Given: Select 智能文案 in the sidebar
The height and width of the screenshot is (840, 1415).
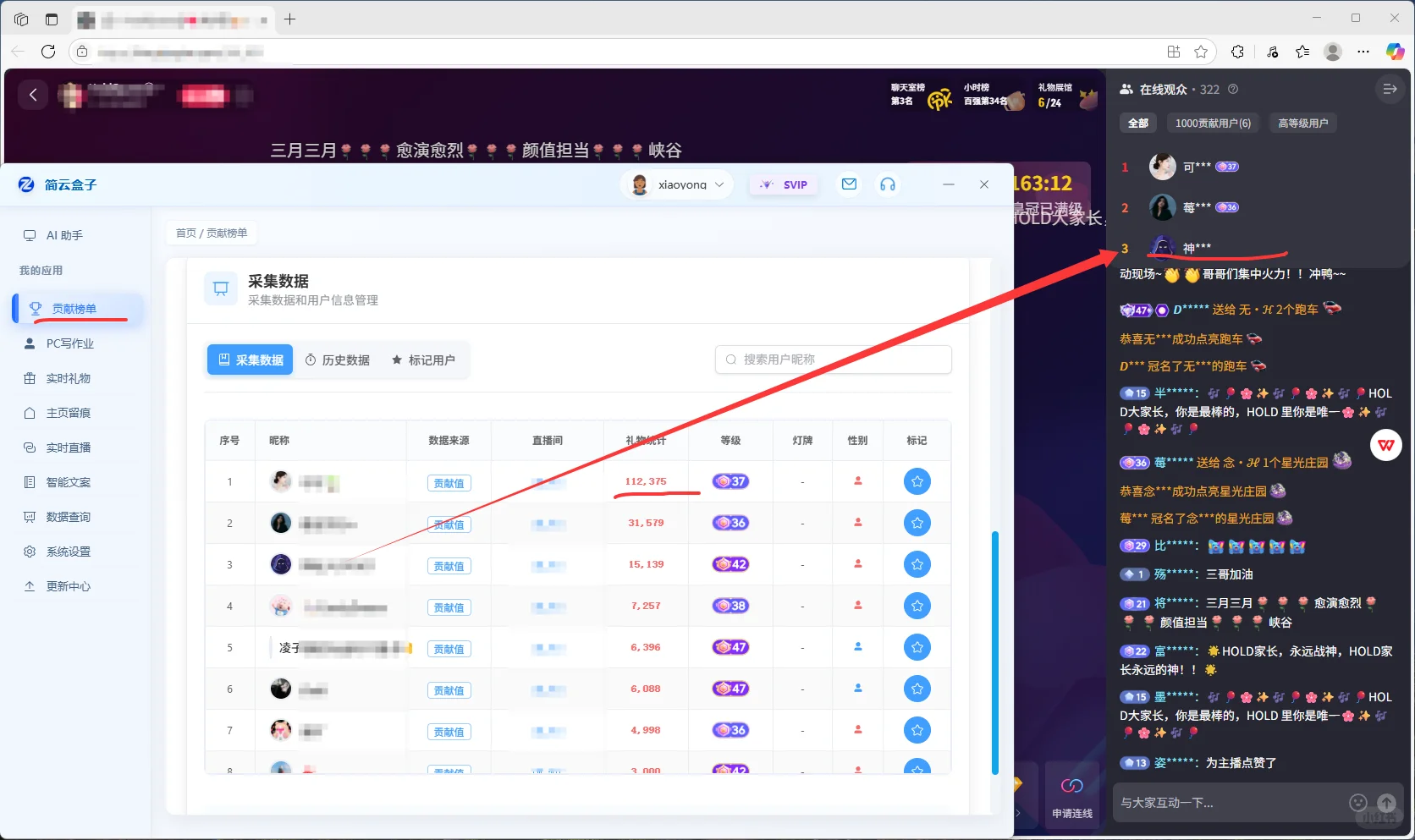Looking at the screenshot, I should tap(66, 481).
